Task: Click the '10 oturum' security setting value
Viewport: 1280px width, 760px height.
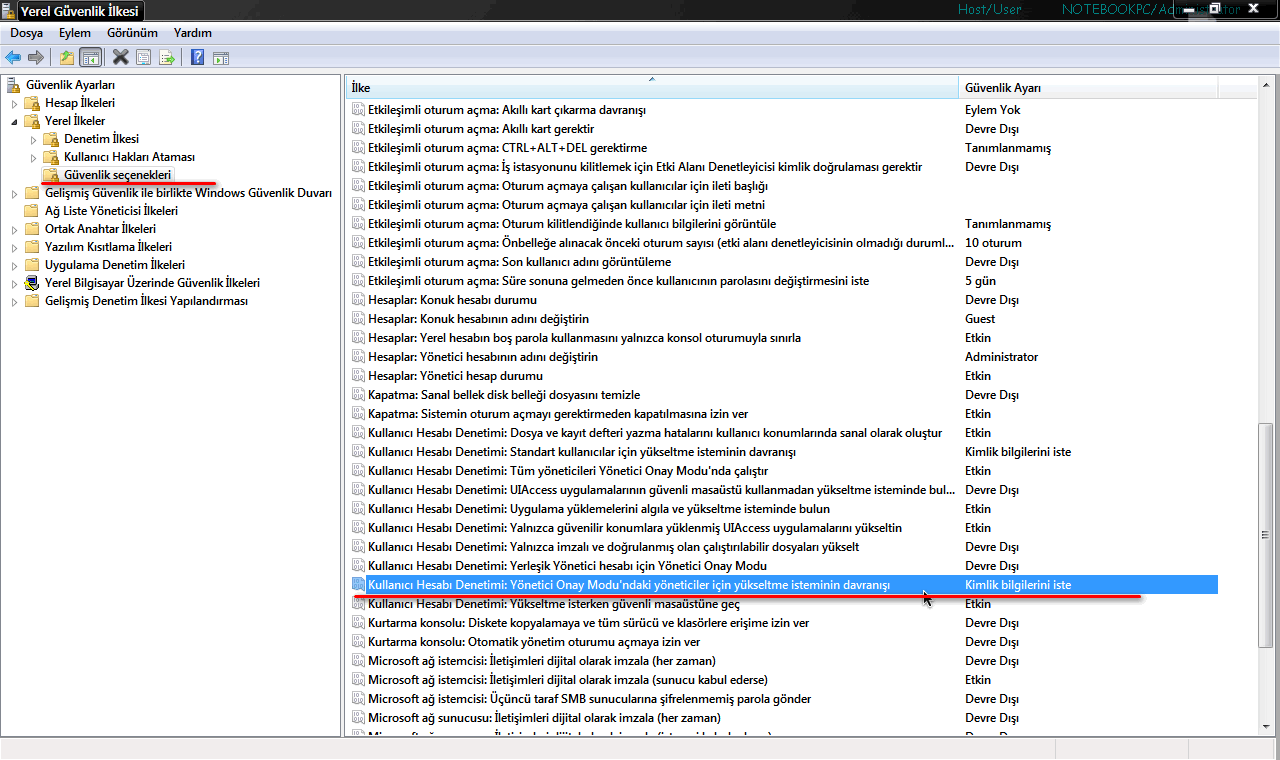Action: (993, 243)
